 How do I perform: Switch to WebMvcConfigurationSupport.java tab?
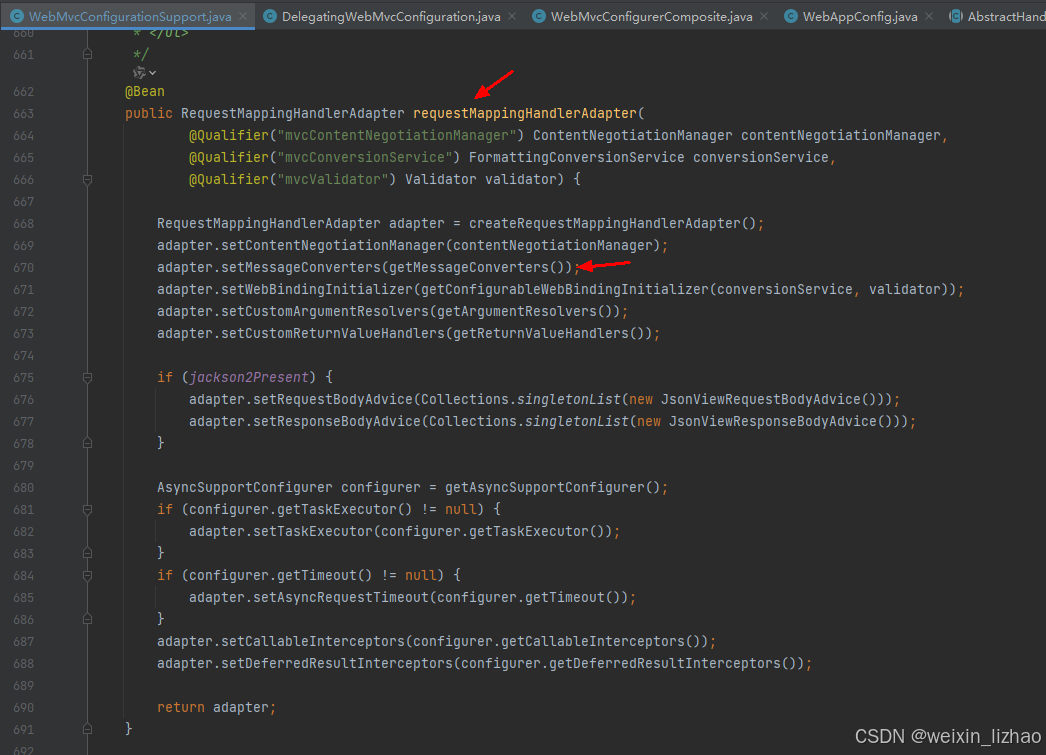[x=130, y=17]
